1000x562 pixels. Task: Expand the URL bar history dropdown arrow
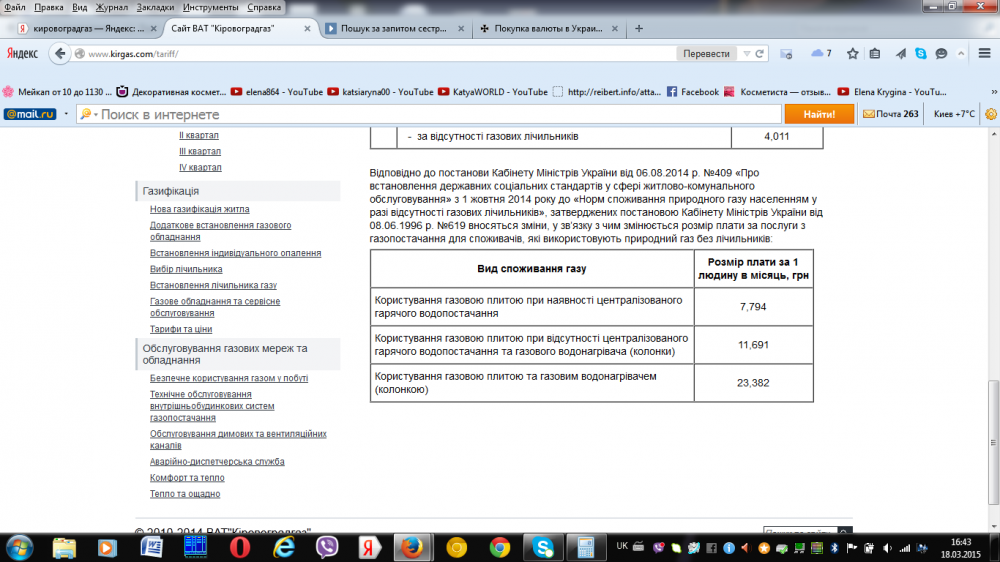(x=746, y=54)
